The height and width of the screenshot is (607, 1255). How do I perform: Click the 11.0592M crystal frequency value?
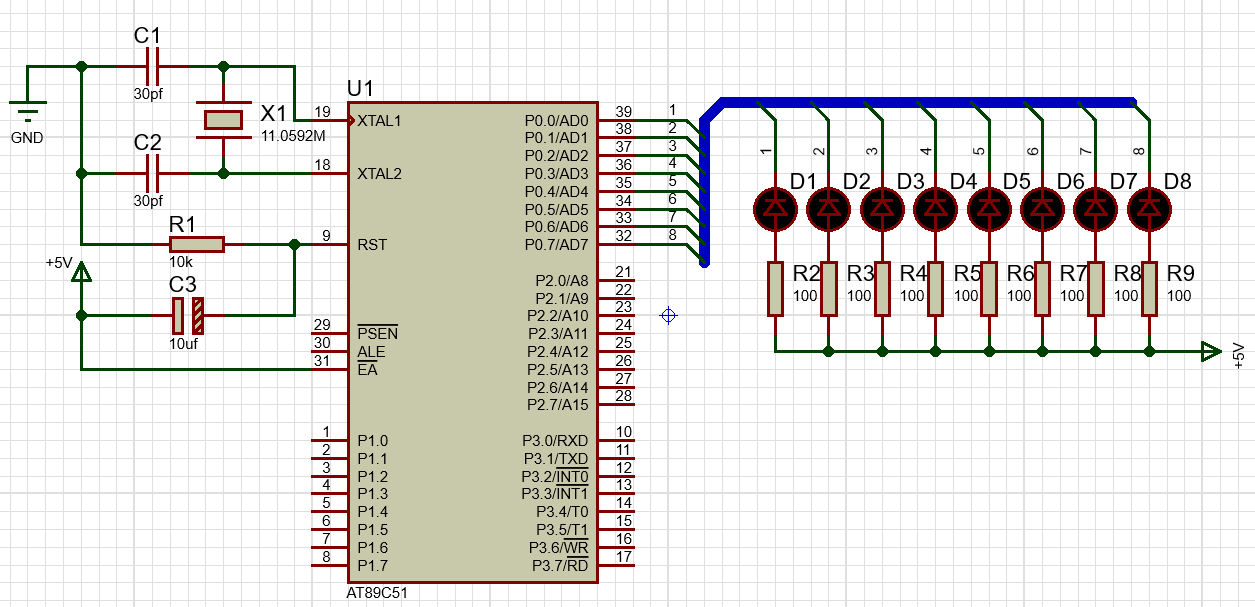[x=293, y=135]
